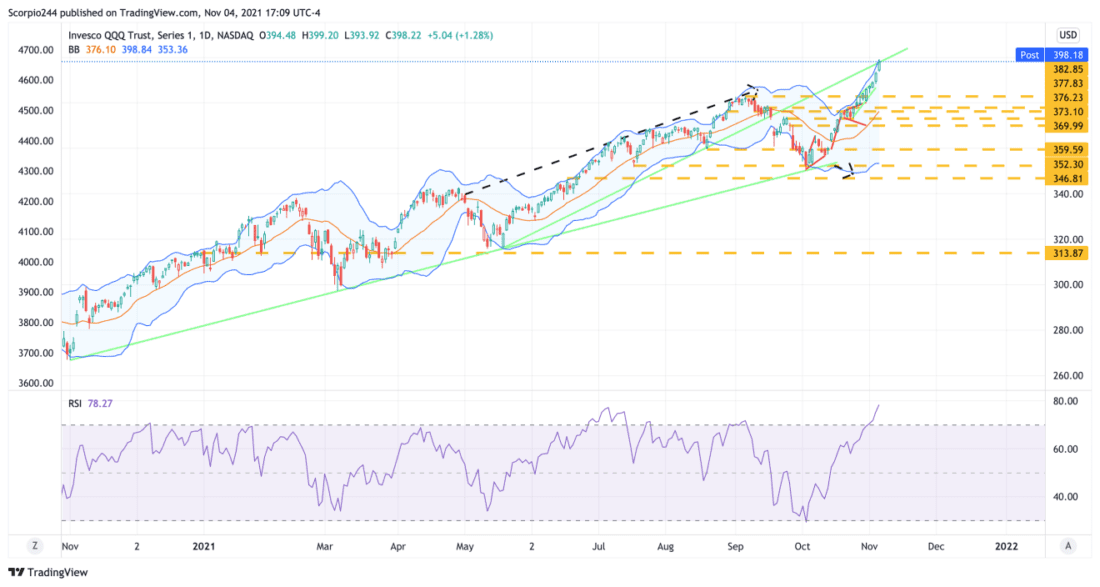
Task: Click the 4700.00 left axis label
Action: (x=36, y=50)
